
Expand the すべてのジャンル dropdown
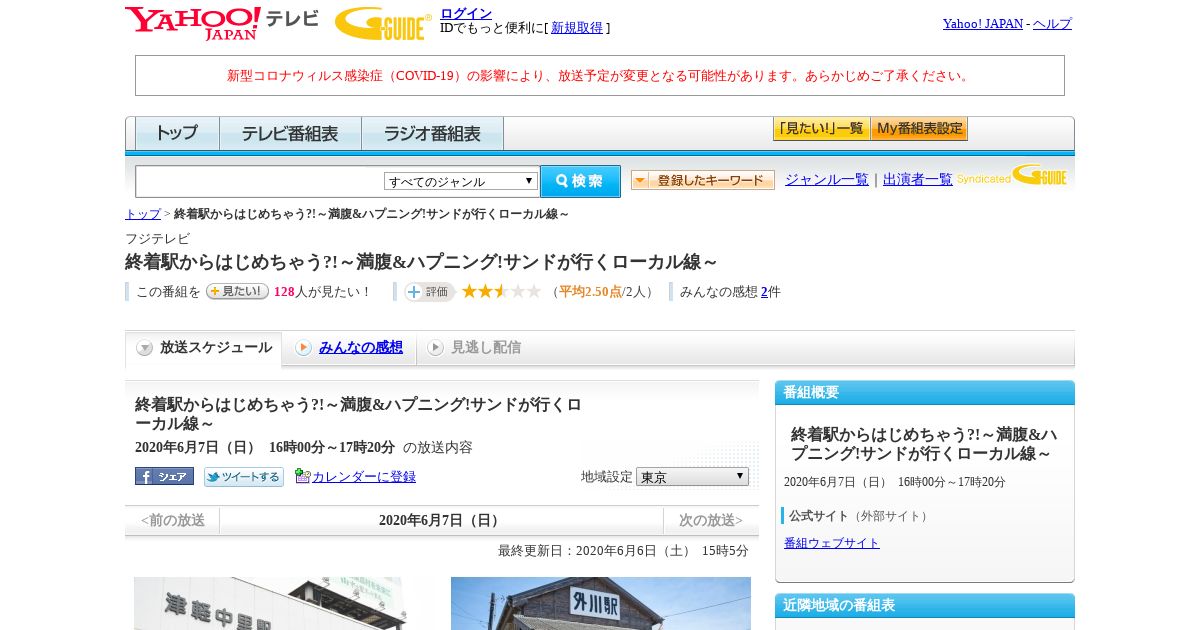[x=461, y=181]
